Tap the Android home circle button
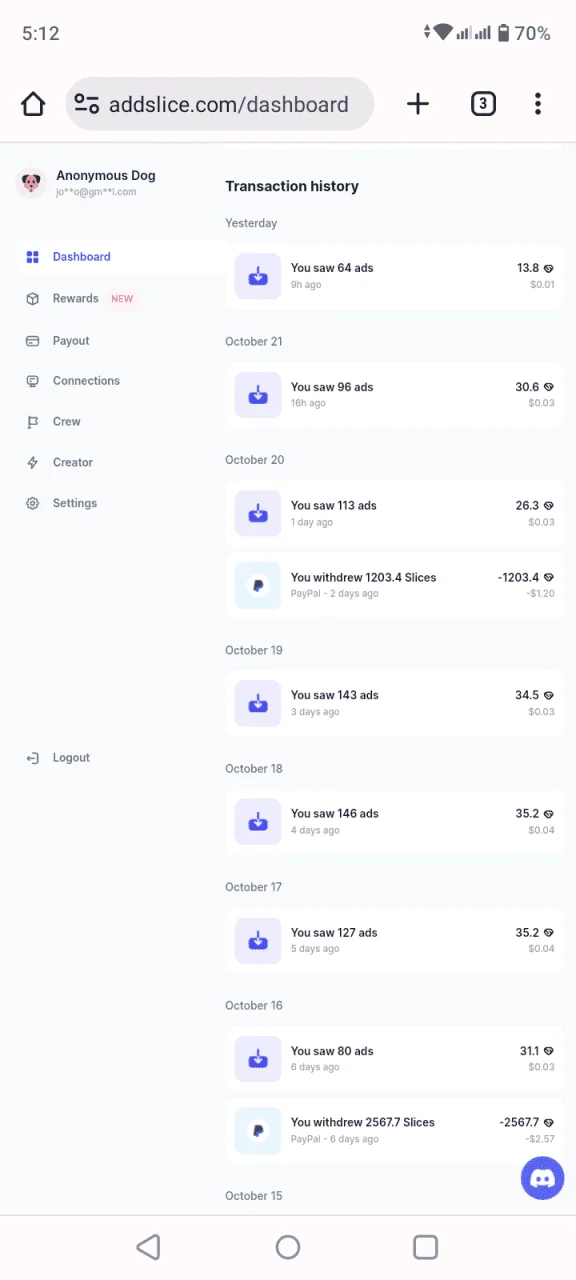576x1280 pixels. (x=288, y=1247)
